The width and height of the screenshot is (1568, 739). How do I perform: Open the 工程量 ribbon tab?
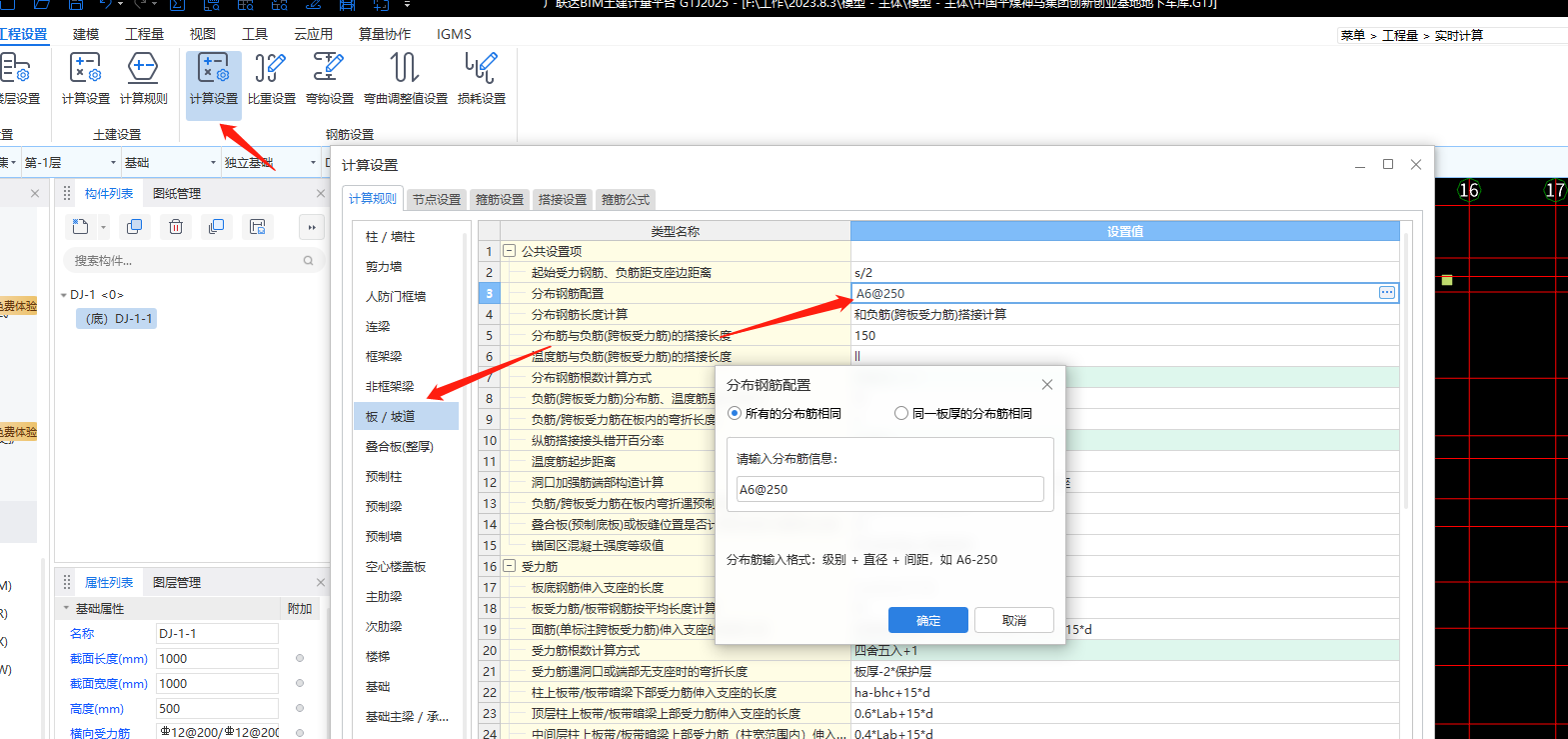click(x=144, y=34)
